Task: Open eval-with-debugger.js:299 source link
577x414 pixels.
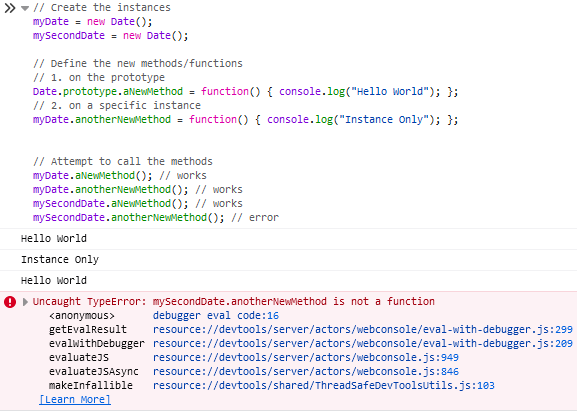Action: [x=362, y=329]
